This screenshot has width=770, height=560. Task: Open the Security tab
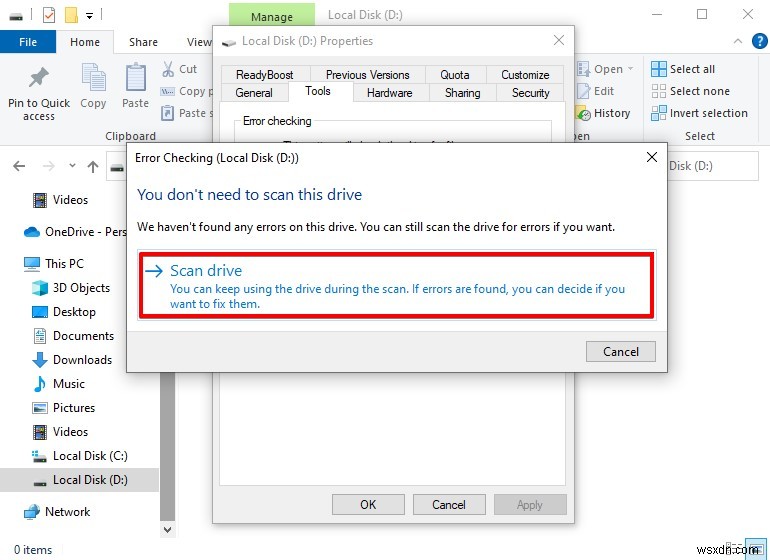tap(530, 92)
